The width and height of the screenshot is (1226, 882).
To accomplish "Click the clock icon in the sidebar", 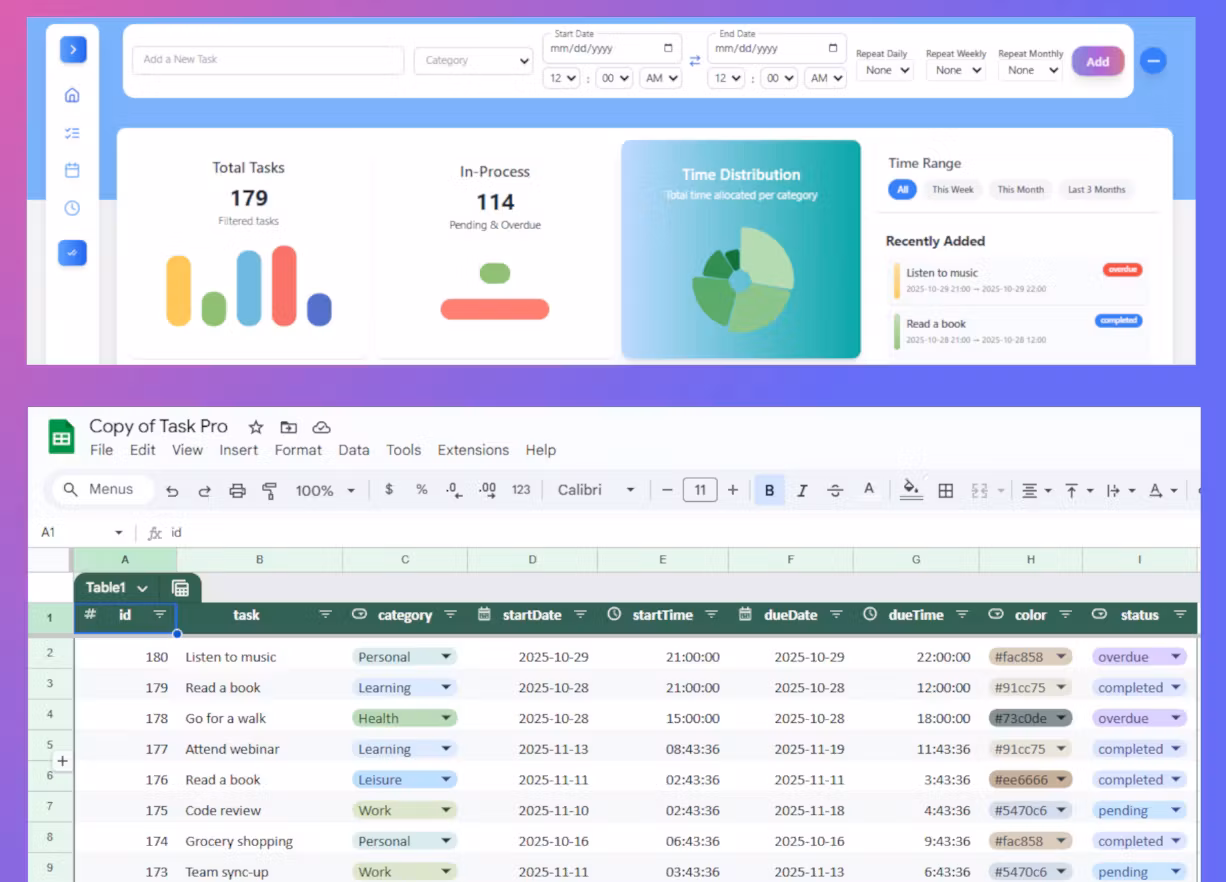I will 72,209.
